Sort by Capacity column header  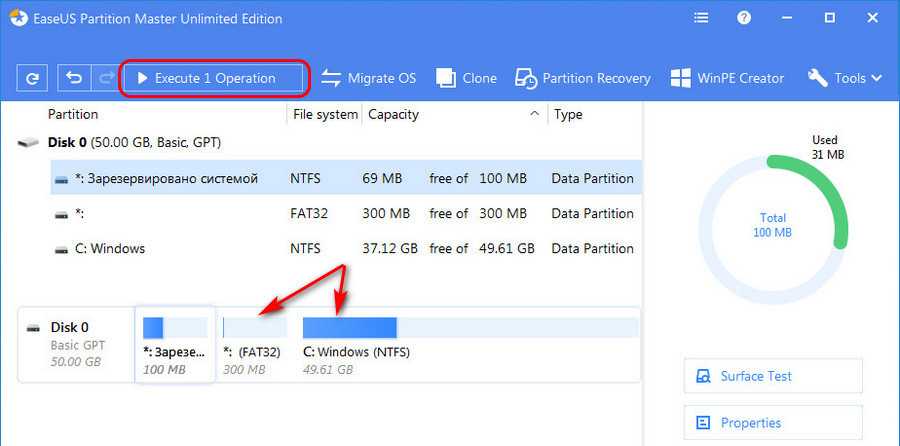[393, 114]
